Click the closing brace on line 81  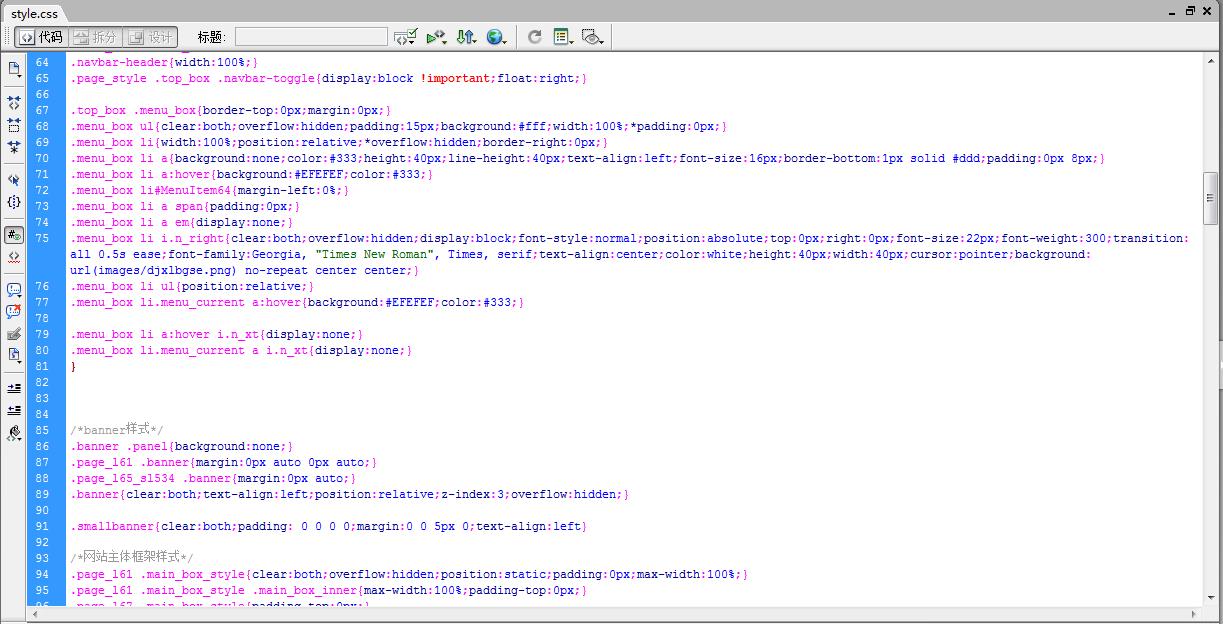73,366
